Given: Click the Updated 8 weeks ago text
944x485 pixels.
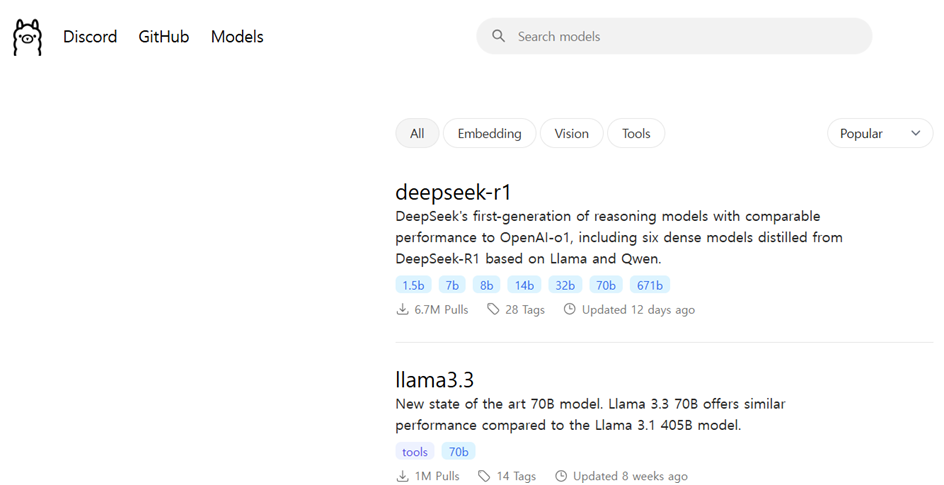Looking at the screenshot, I should [x=630, y=476].
